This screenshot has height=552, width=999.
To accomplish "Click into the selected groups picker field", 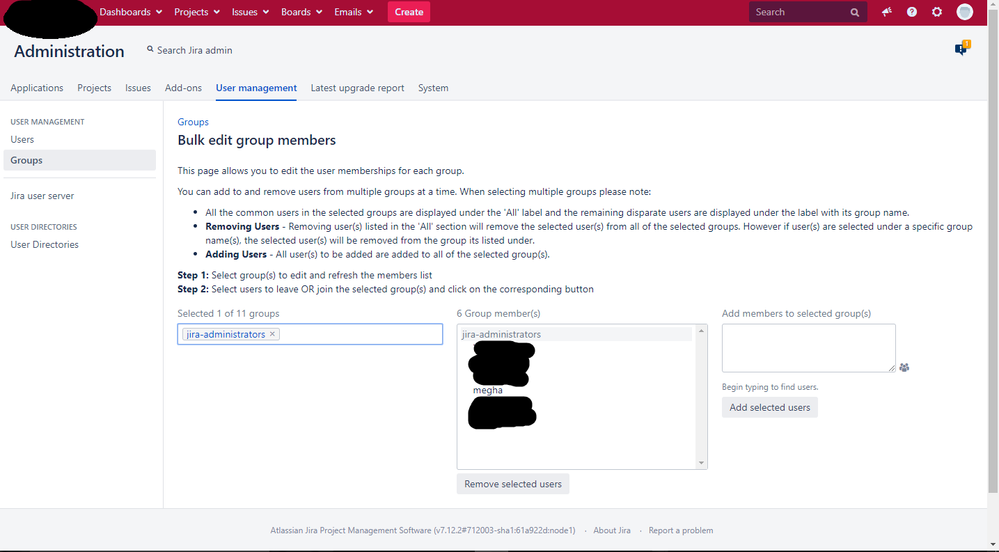I will [310, 334].
